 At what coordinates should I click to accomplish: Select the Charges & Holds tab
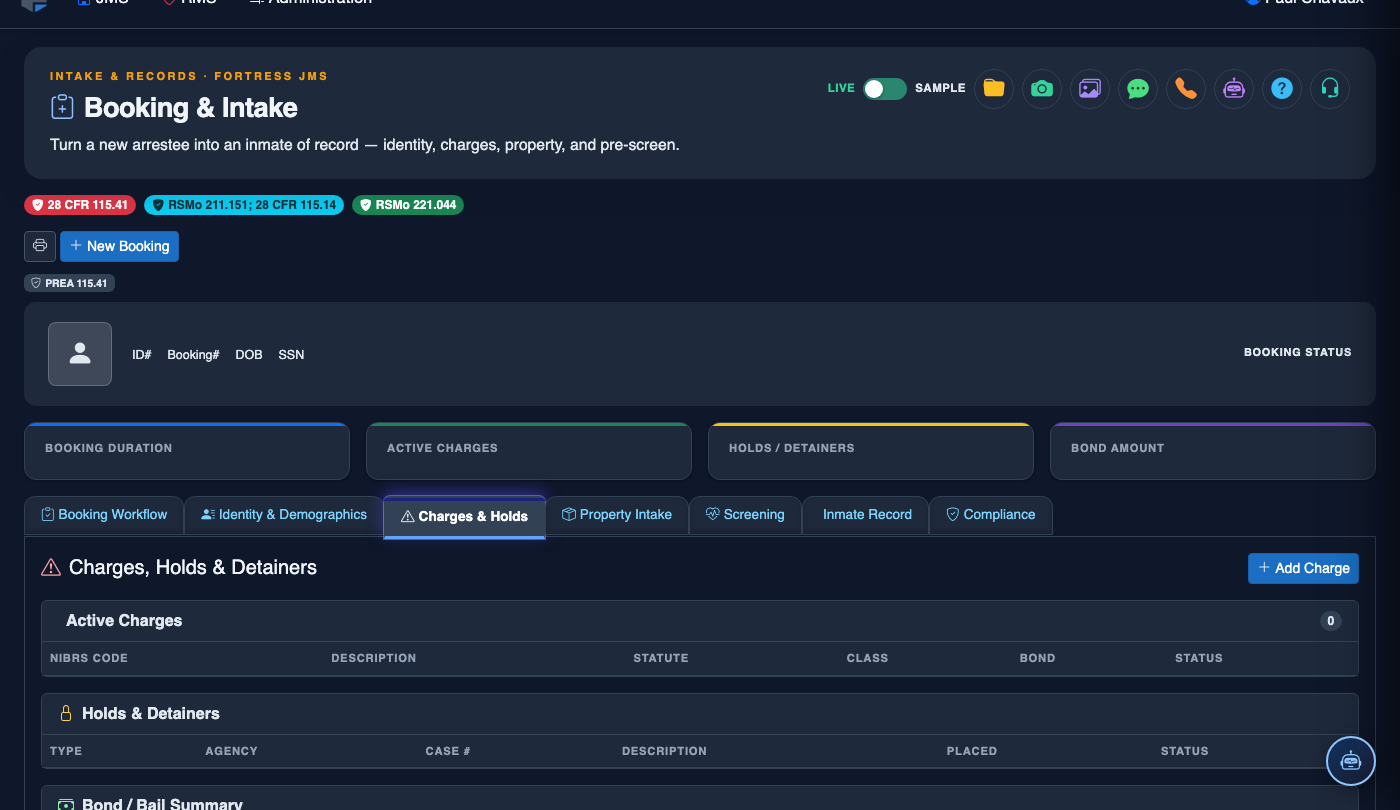pyautogui.click(x=464, y=516)
